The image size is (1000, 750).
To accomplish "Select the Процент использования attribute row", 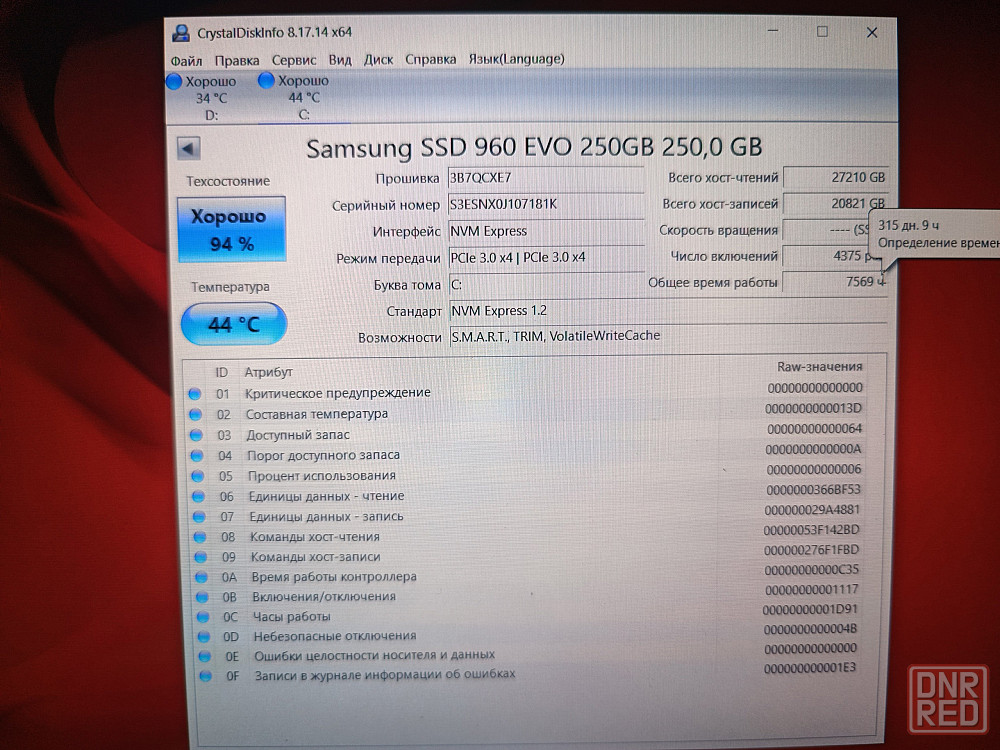I will pos(527,473).
